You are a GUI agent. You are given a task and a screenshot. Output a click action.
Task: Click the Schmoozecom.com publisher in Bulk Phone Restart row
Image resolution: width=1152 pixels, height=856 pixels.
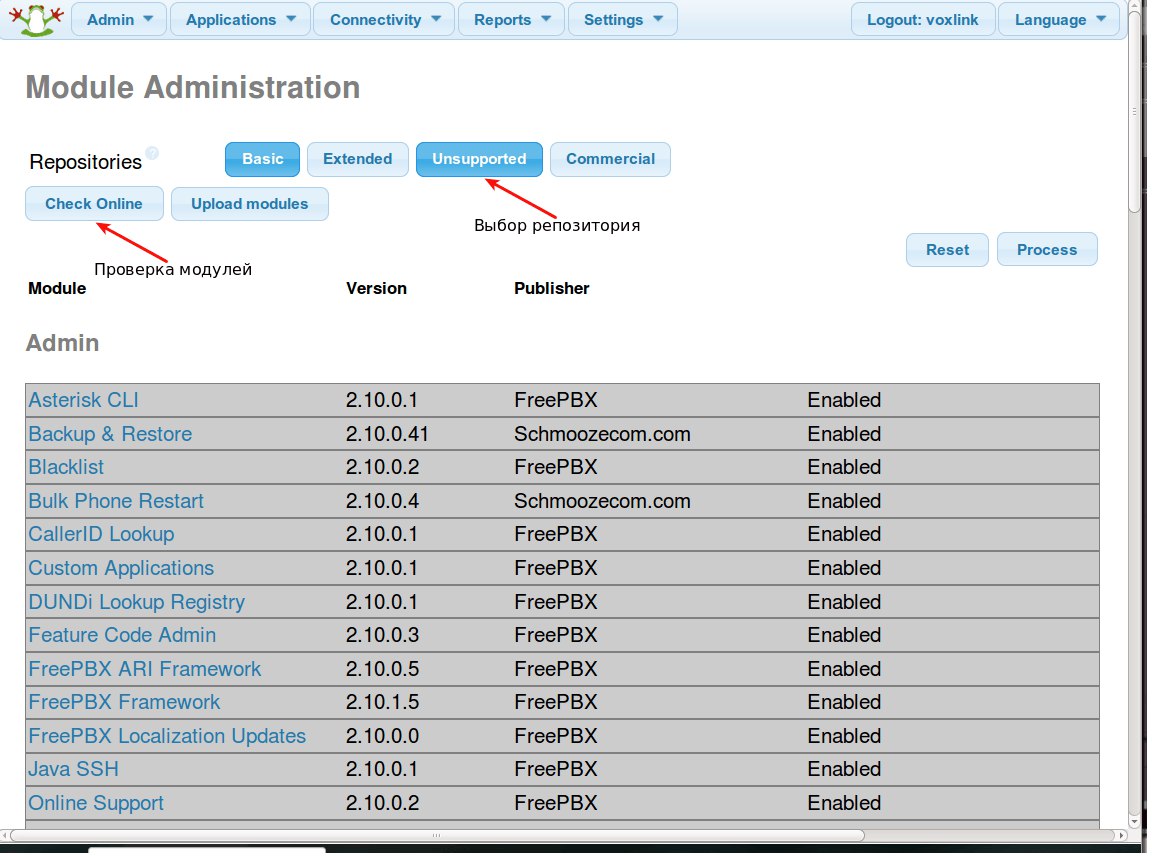point(602,501)
